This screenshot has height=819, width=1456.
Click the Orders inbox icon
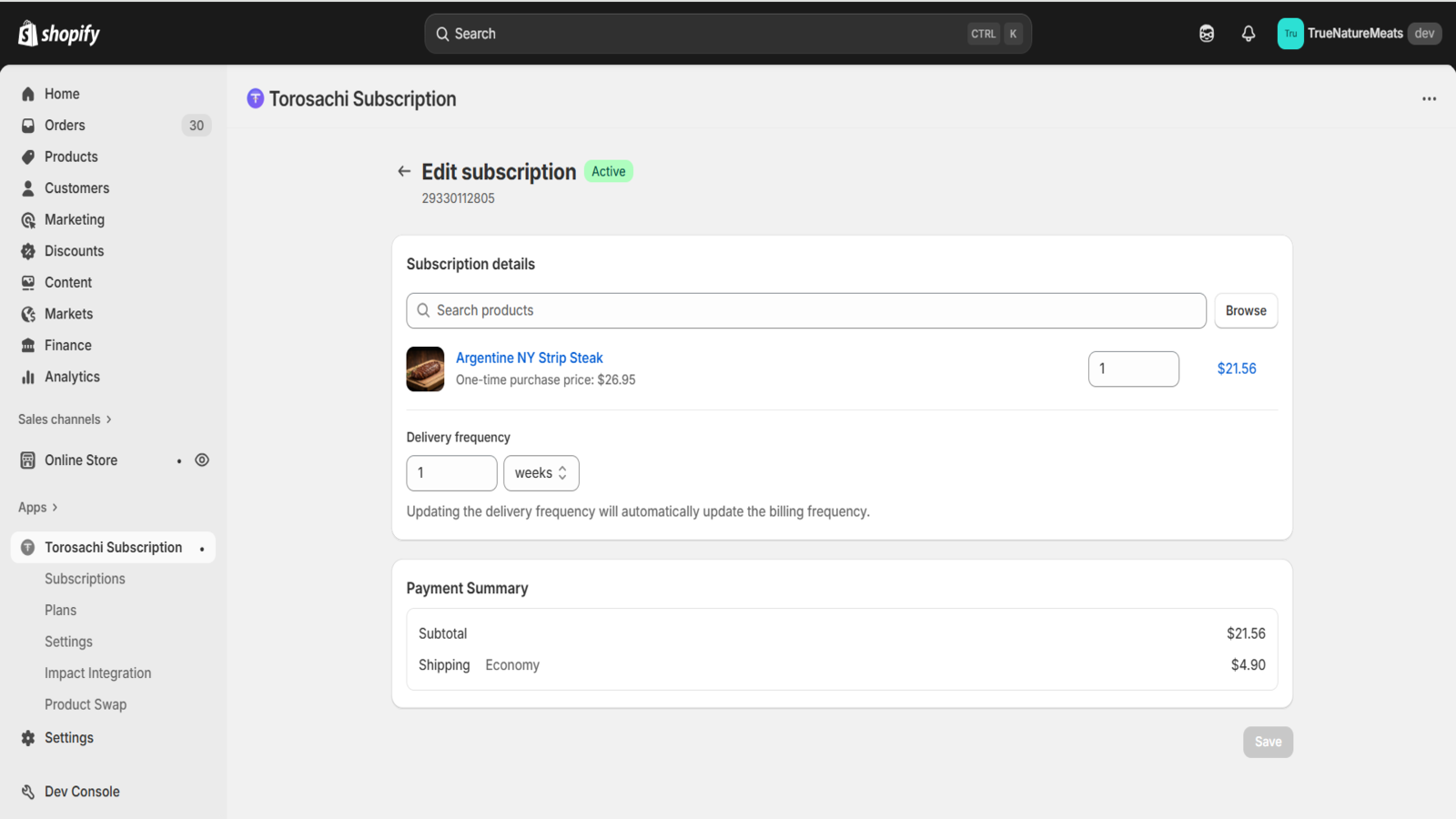tap(28, 126)
